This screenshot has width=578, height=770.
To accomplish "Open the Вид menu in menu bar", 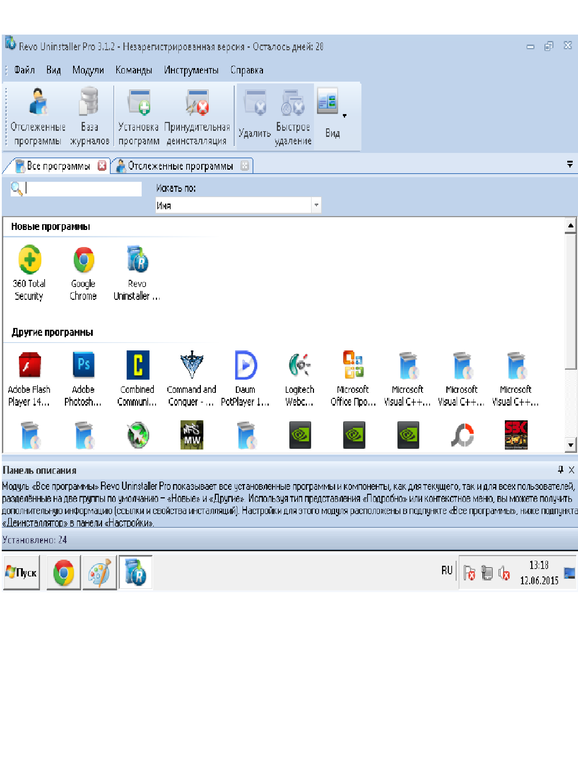I will click(x=54, y=70).
